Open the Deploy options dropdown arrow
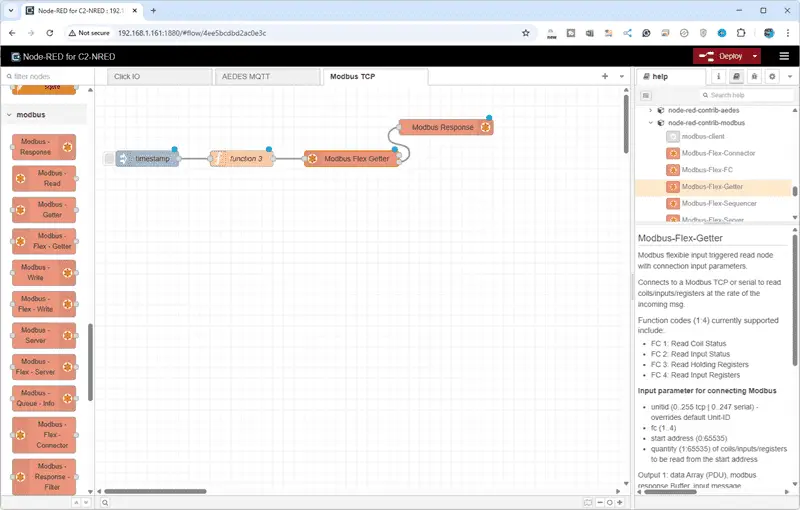The height and width of the screenshot is (510, 800). click(755, 56)
